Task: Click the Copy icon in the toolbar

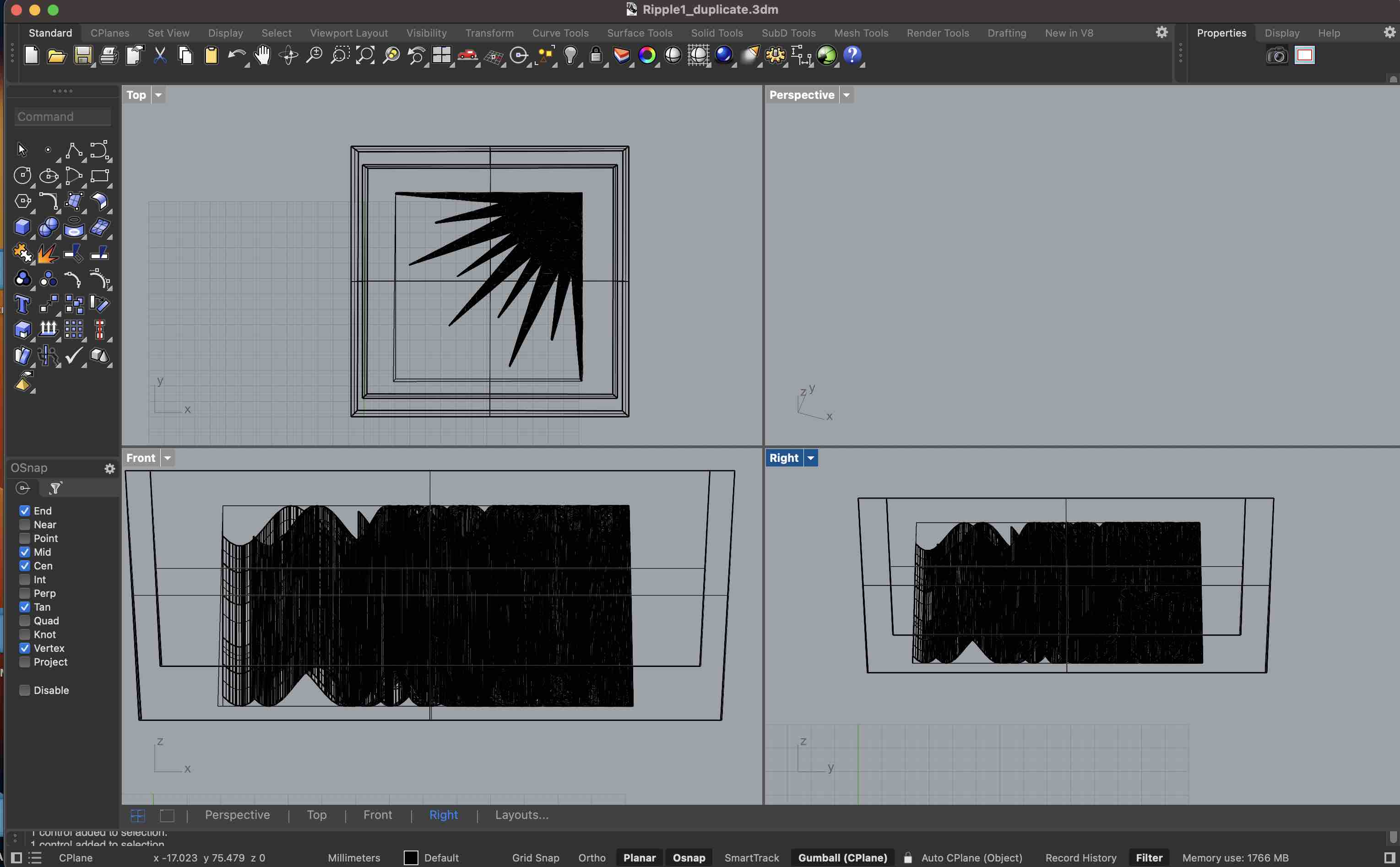Action: (185, 56)
